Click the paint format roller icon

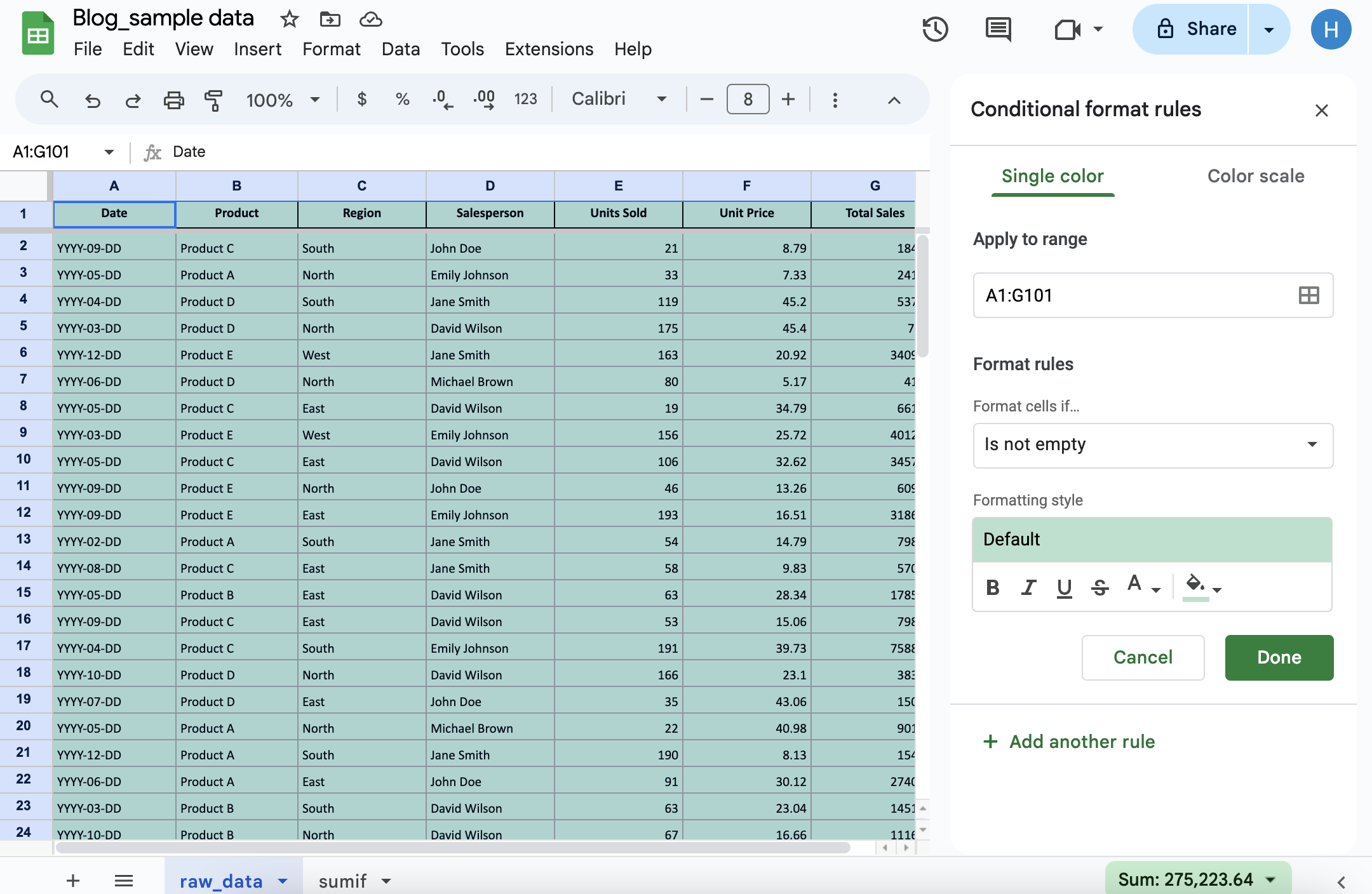(213, 100)
